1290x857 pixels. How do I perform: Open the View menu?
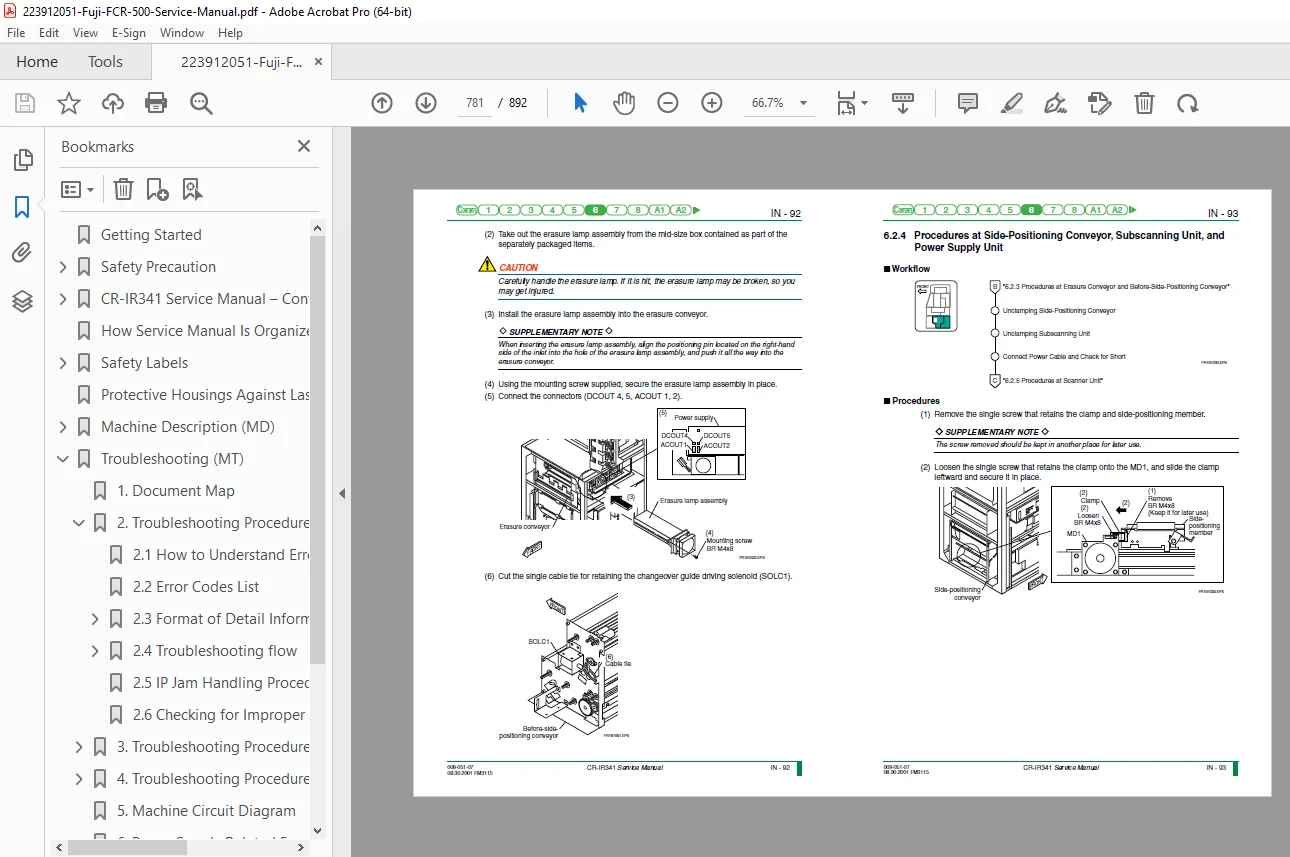85,33
